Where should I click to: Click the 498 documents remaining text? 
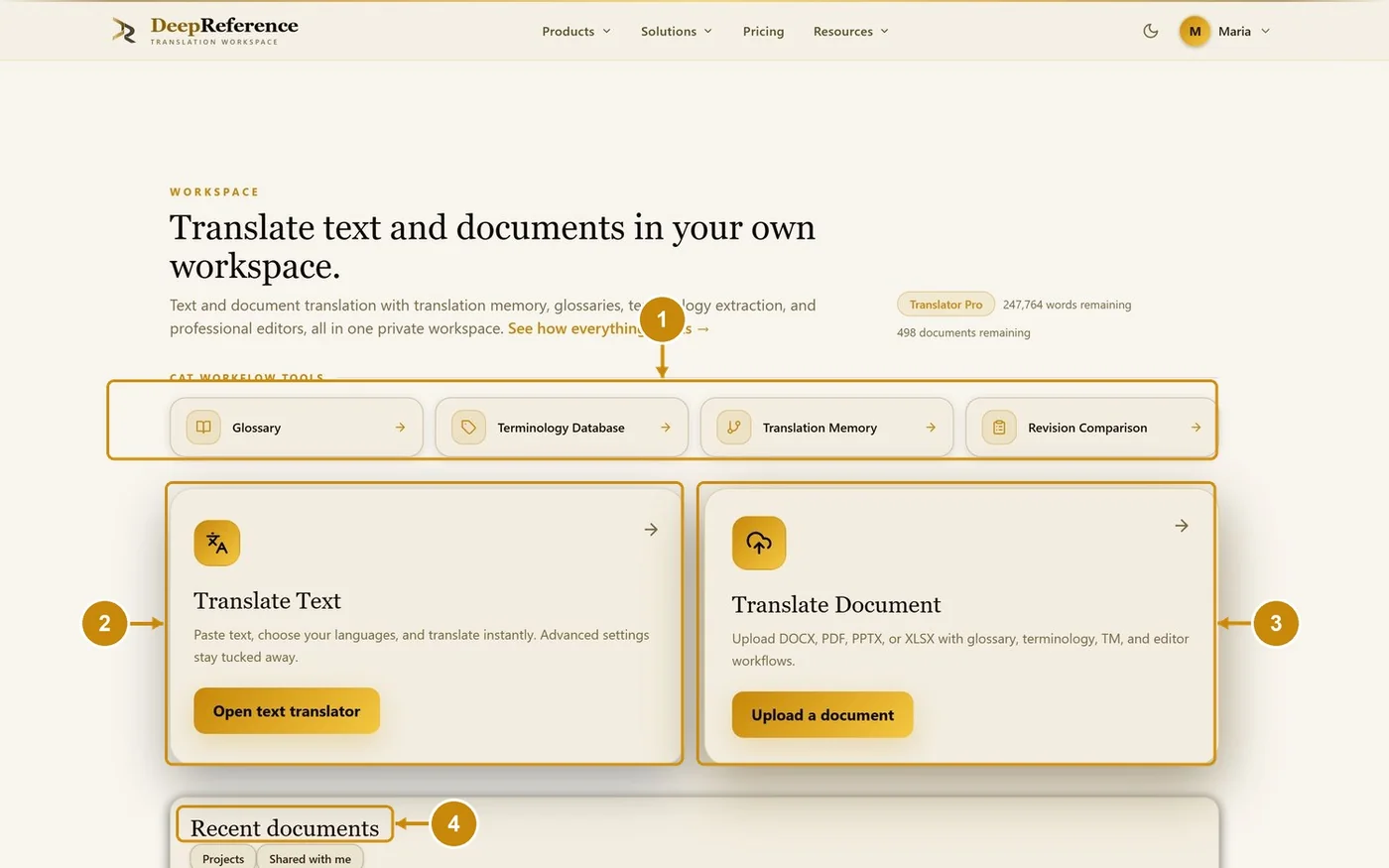point(963,332)
